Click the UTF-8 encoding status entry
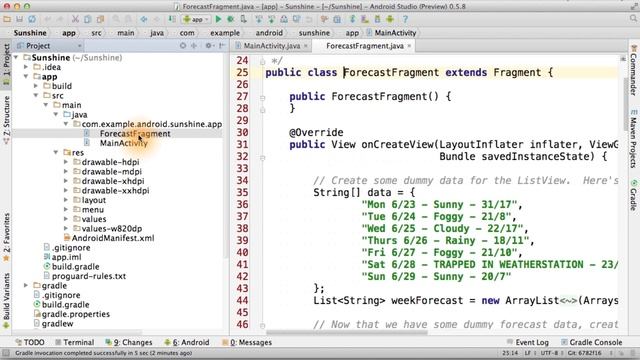640x360 pixels. click(x=549, y=353)
